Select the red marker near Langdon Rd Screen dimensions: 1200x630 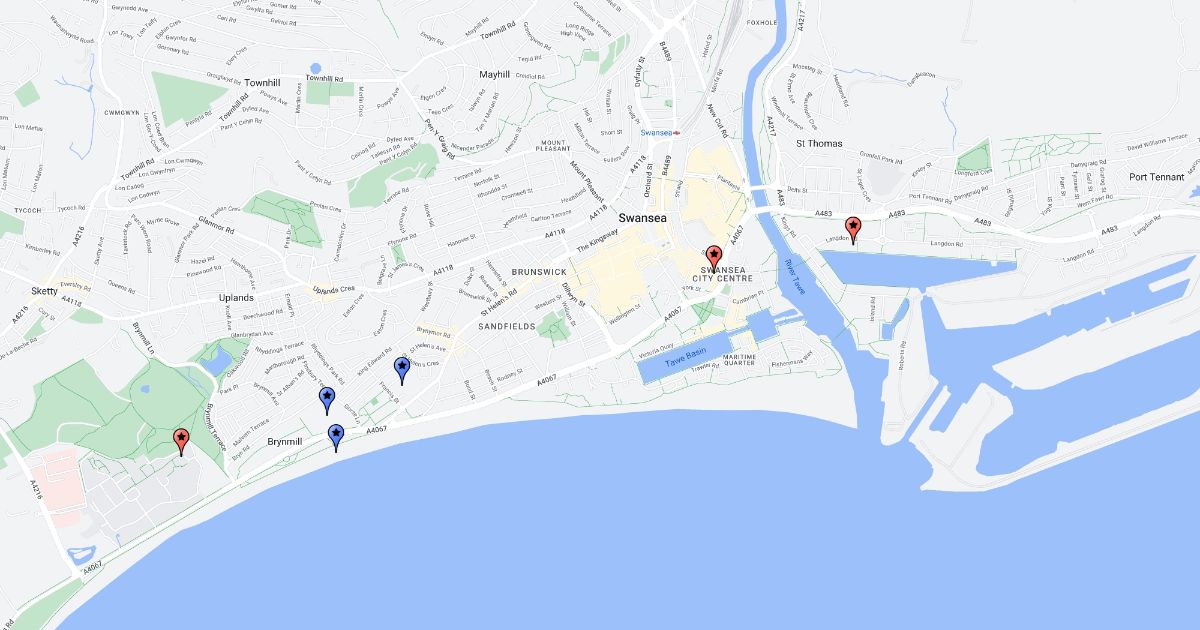(853, 230)
